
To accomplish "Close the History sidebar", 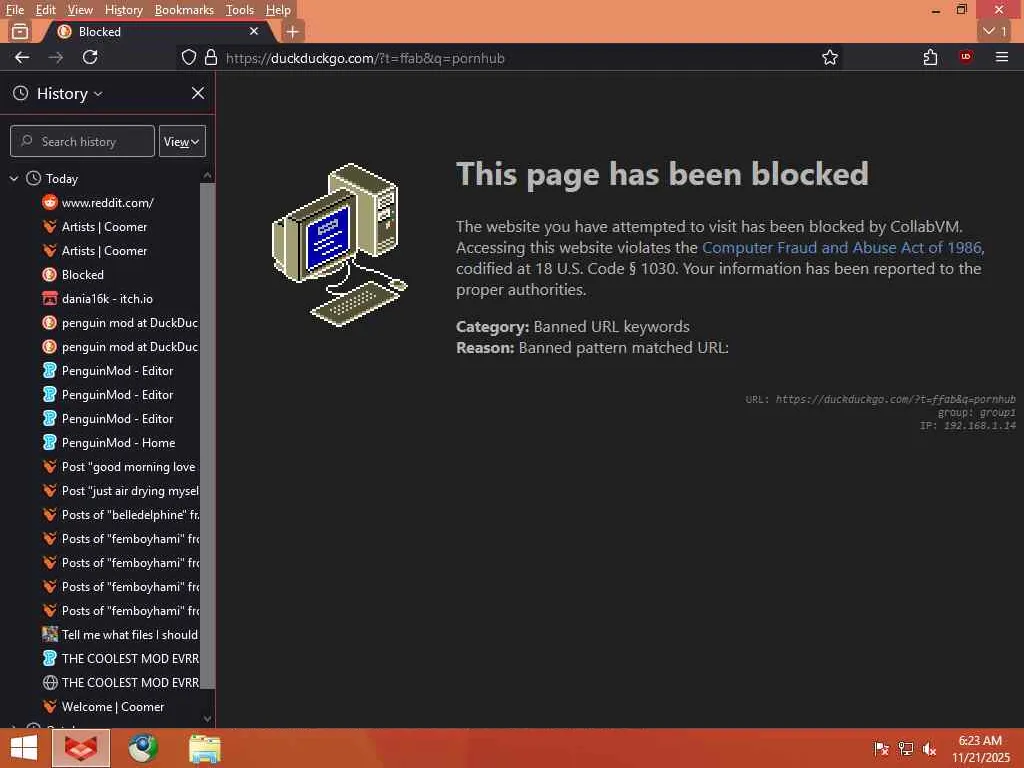I will pos(198,93).
